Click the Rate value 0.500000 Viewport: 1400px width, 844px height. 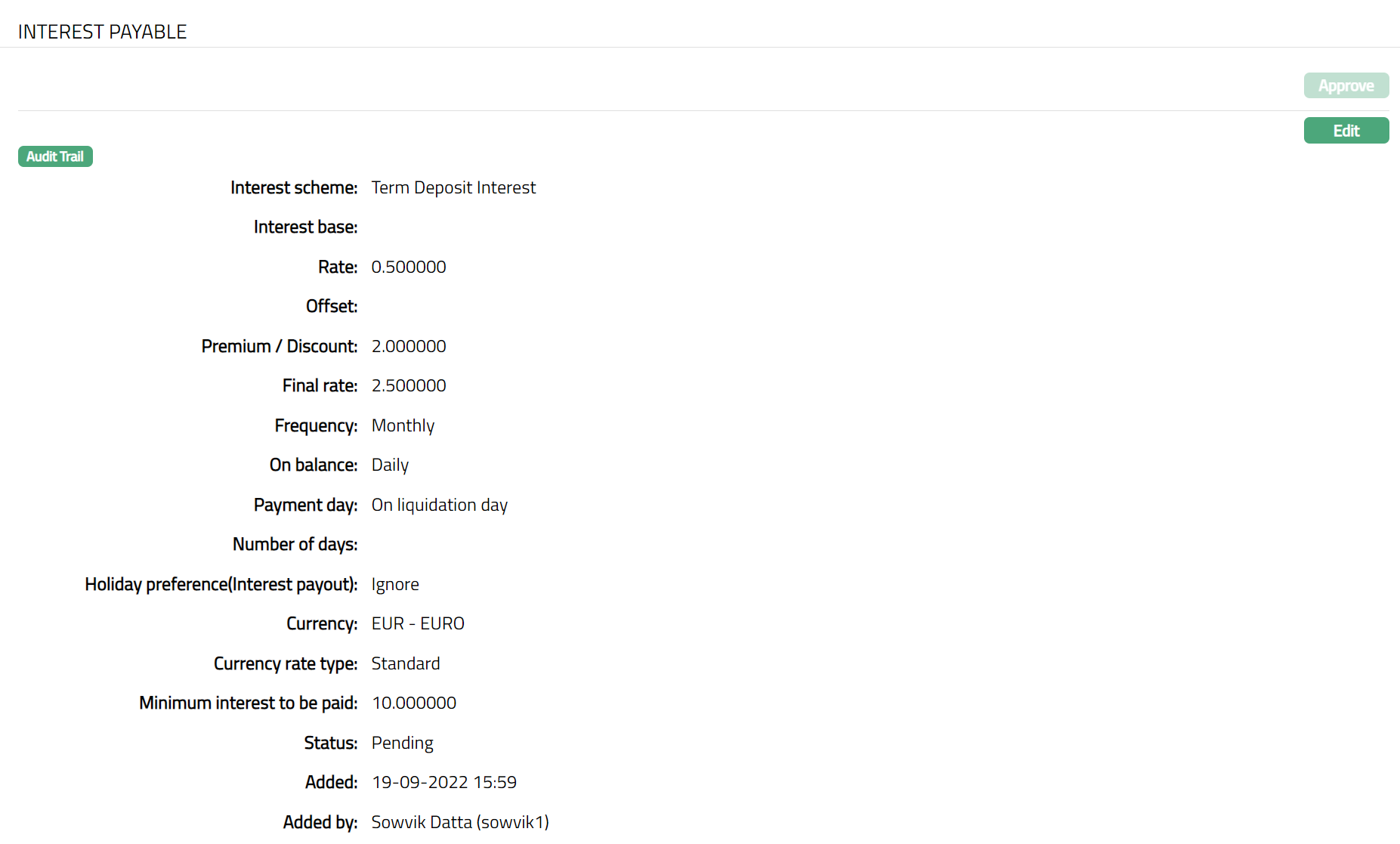point(408,267)
